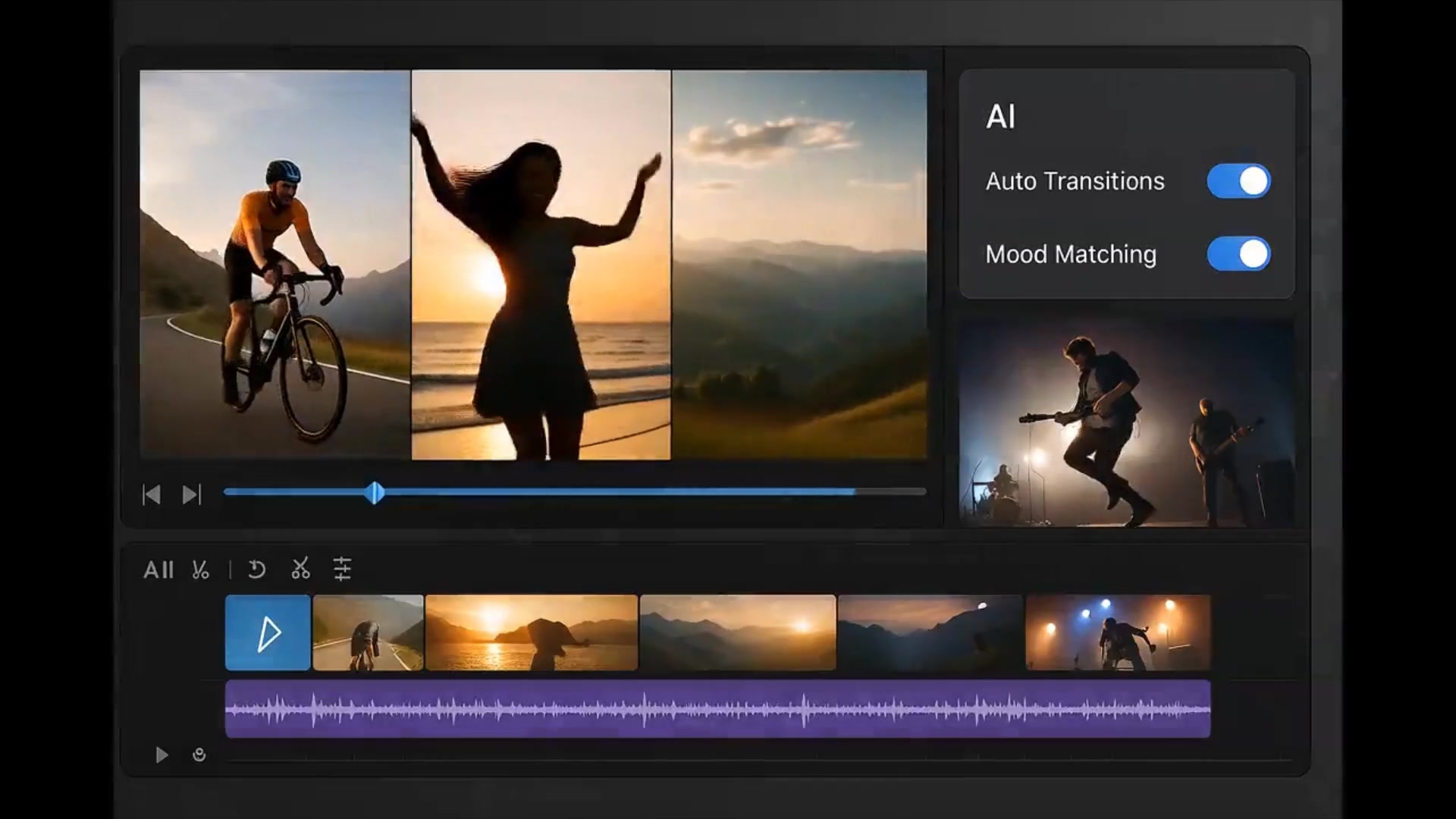
Task: Disable the Auto Transitions toggle
Action: pos(1238,181)
